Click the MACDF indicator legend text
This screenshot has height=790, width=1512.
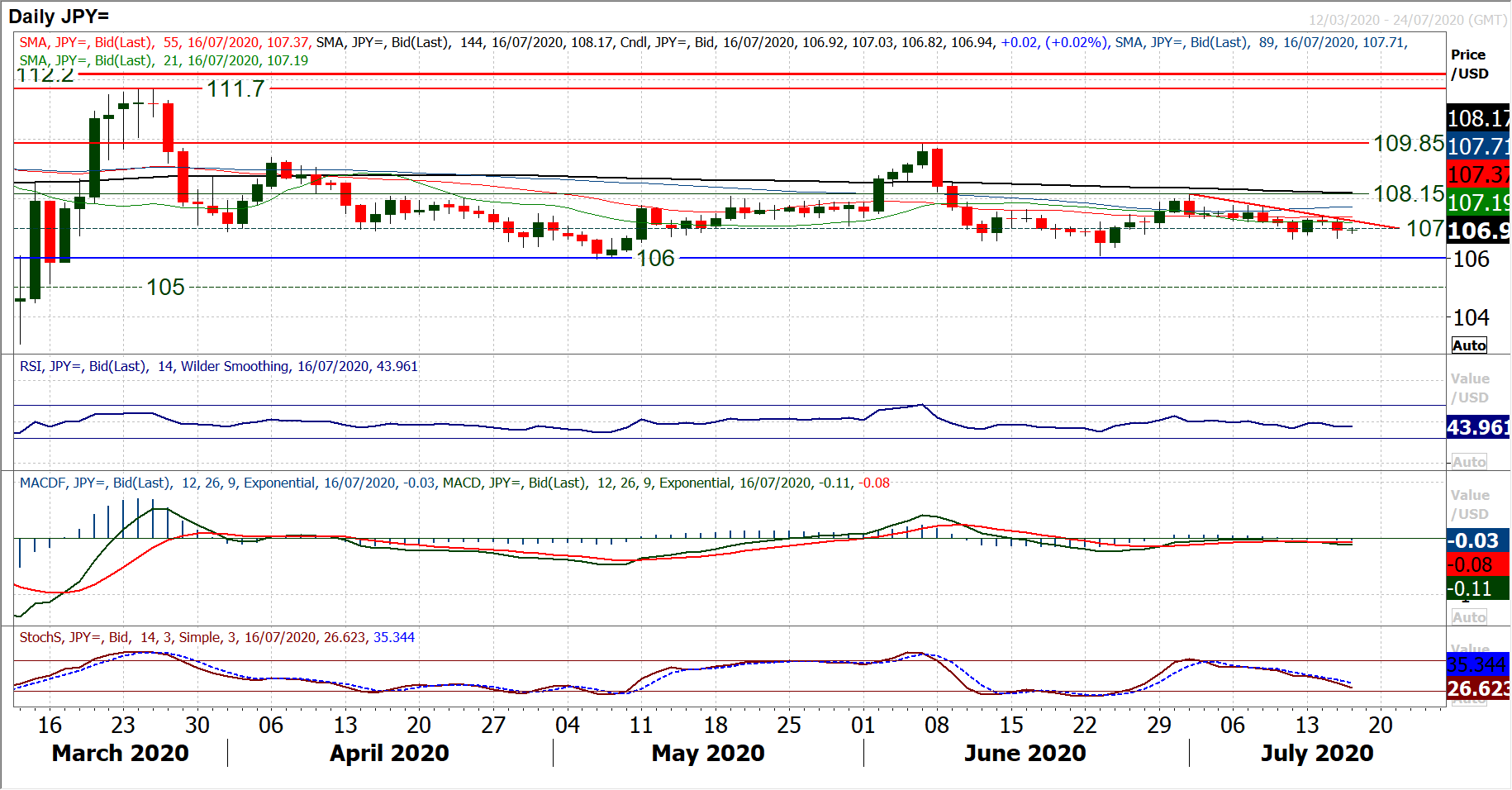tap(227, 483)
